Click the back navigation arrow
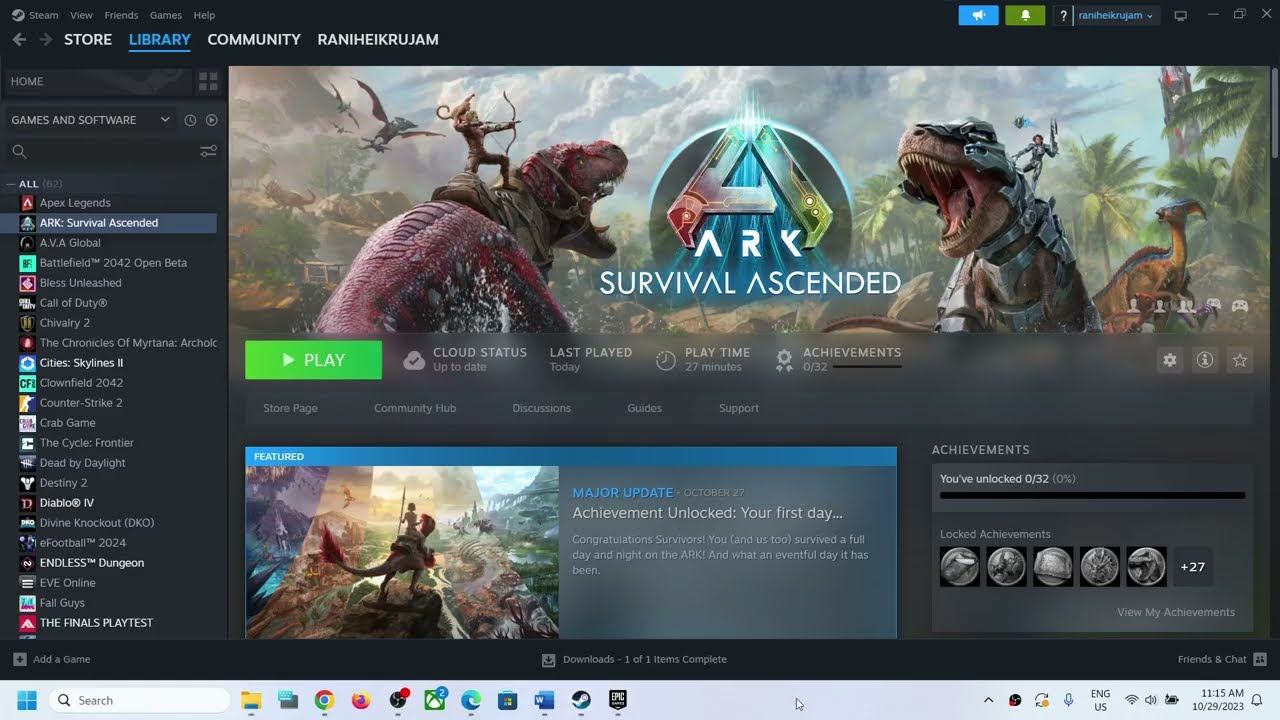 pyautogui.click(x=19, y=39)
